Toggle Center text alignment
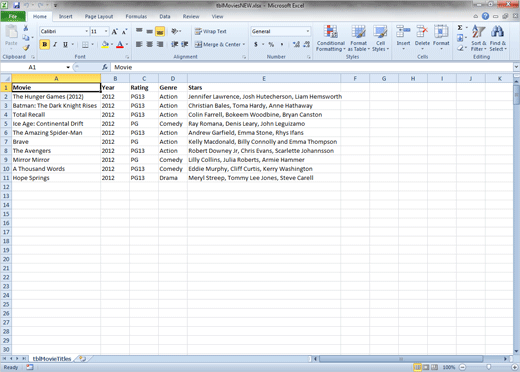The image size is (520, 372). (x=150, y=44)
